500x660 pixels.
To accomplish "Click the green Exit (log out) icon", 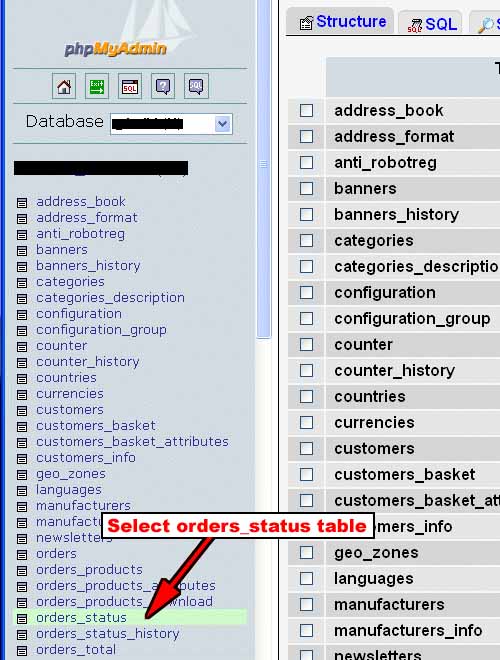I will point(97,86).
